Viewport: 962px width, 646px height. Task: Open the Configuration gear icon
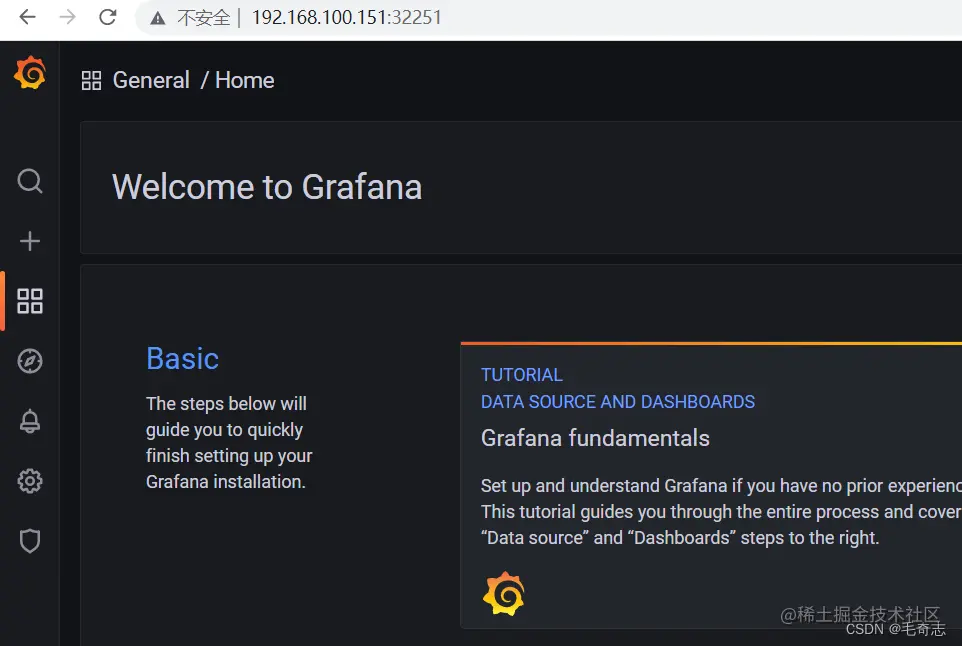pos(30,482)
